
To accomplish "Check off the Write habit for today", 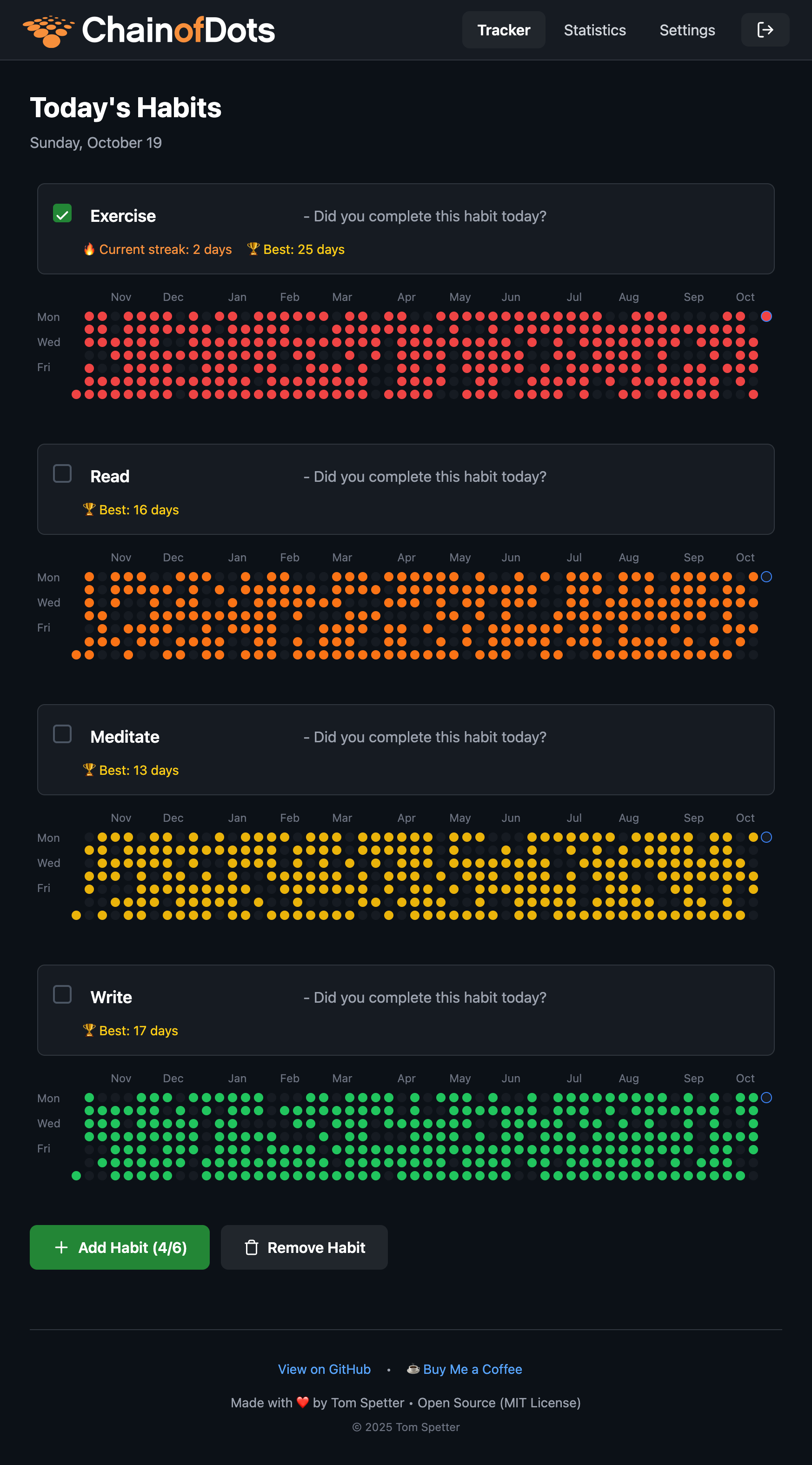I will coord(62,995).
